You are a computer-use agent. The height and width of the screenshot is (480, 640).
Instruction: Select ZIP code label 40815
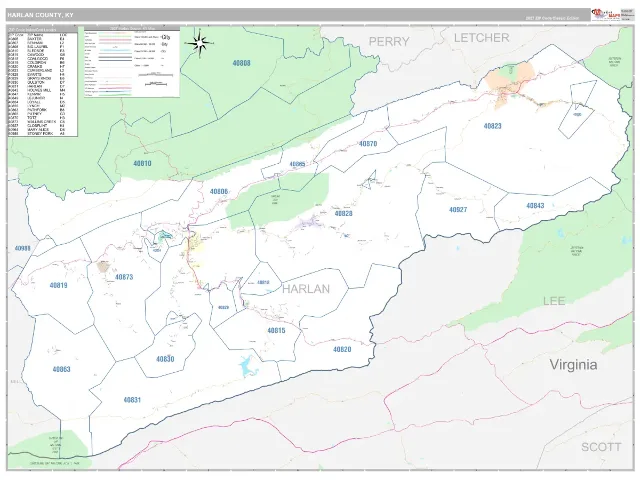point(276,330)
